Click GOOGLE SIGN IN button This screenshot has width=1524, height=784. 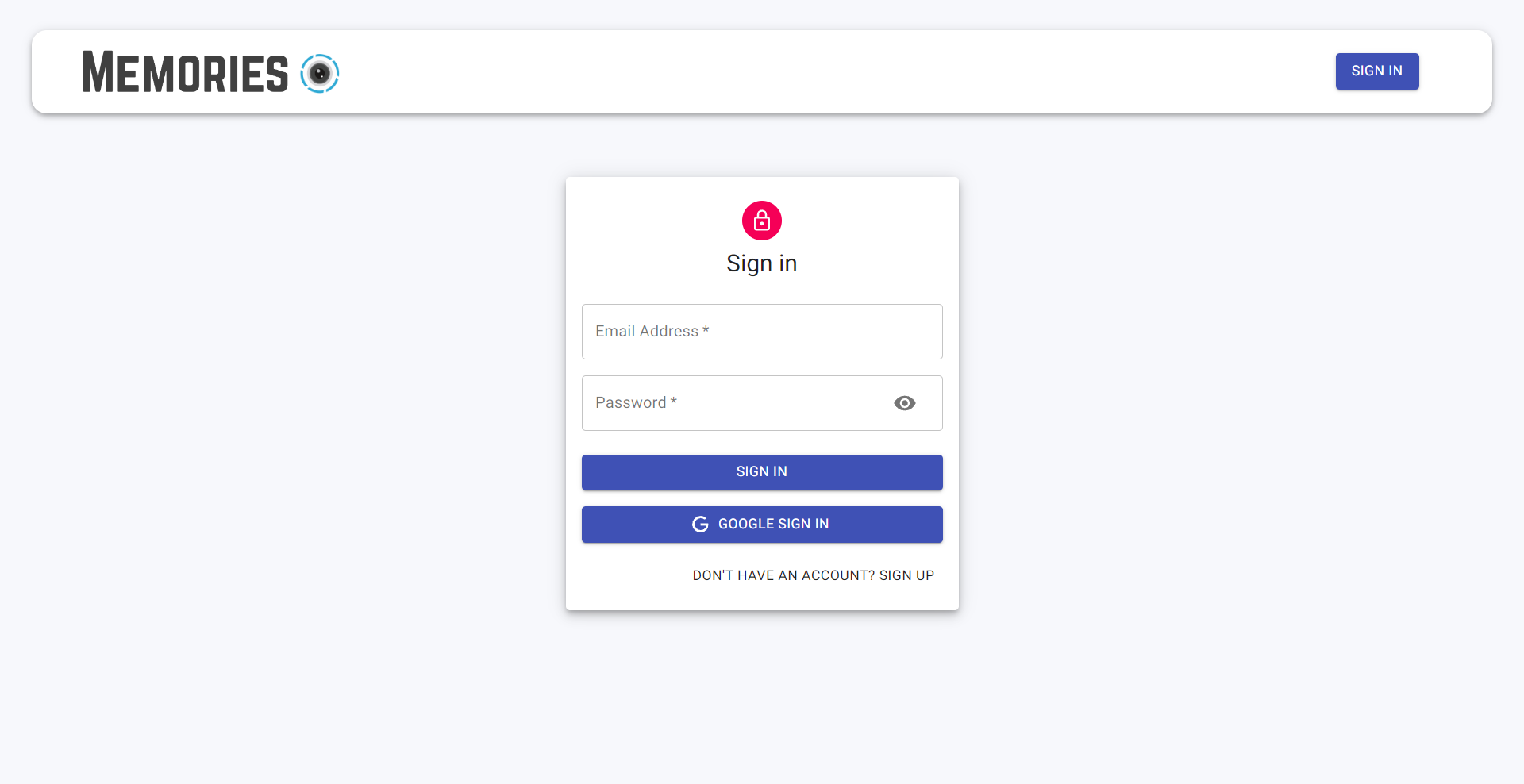coord(761,525)
